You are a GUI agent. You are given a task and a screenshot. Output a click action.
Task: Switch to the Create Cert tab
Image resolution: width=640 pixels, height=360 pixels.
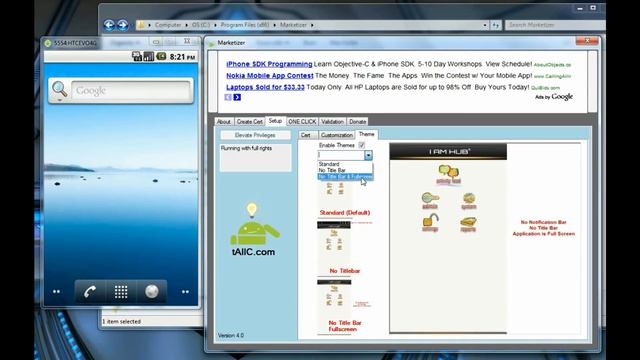249,122
